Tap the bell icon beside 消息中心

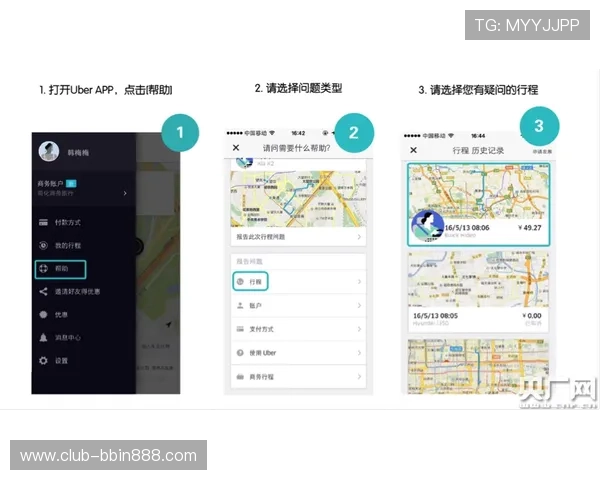pos(43,337)
